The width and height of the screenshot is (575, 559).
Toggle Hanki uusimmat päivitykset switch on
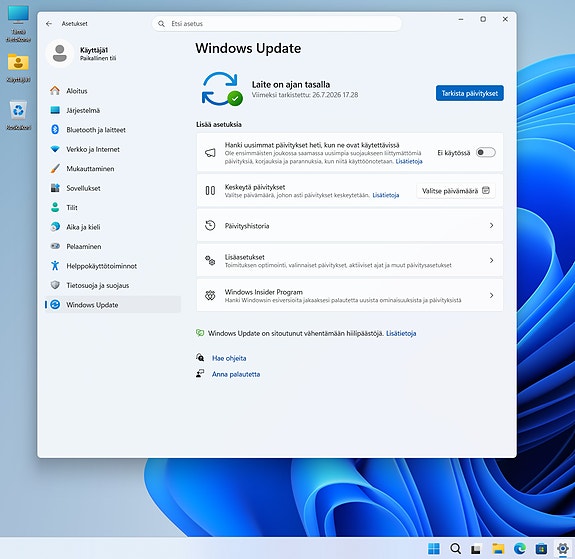click(486, 153)
